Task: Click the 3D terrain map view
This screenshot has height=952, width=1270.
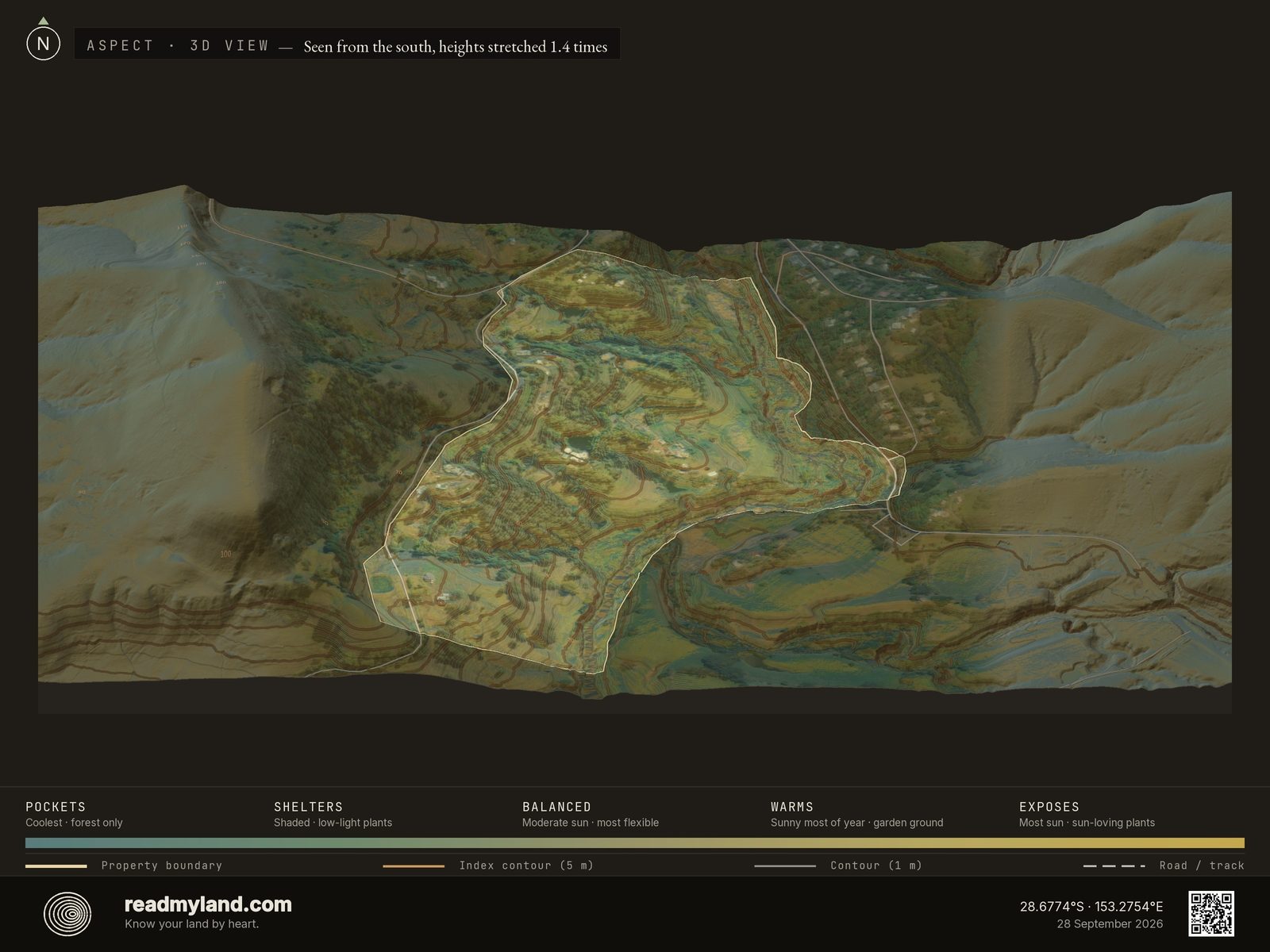Action: (635, 448)
